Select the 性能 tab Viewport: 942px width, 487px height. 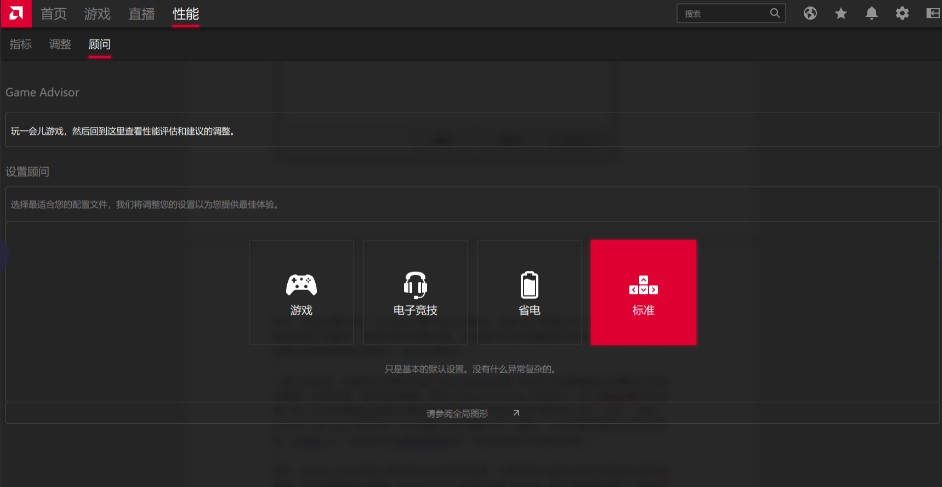tap(186, 13)
